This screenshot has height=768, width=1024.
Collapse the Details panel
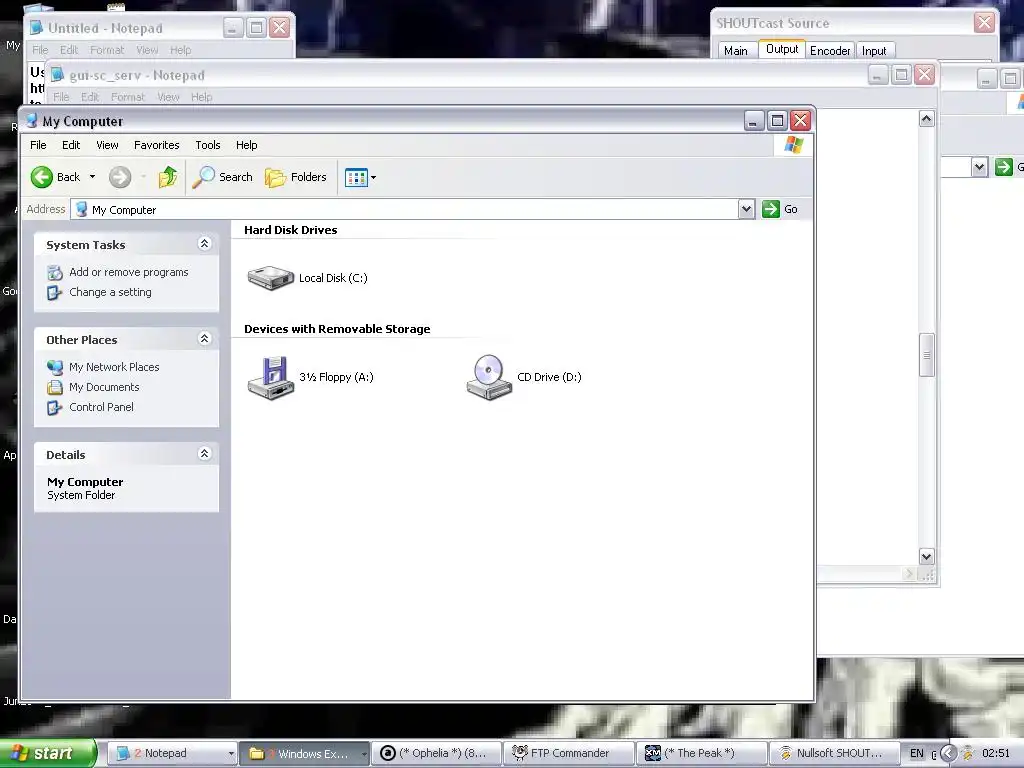click(204, 453)
